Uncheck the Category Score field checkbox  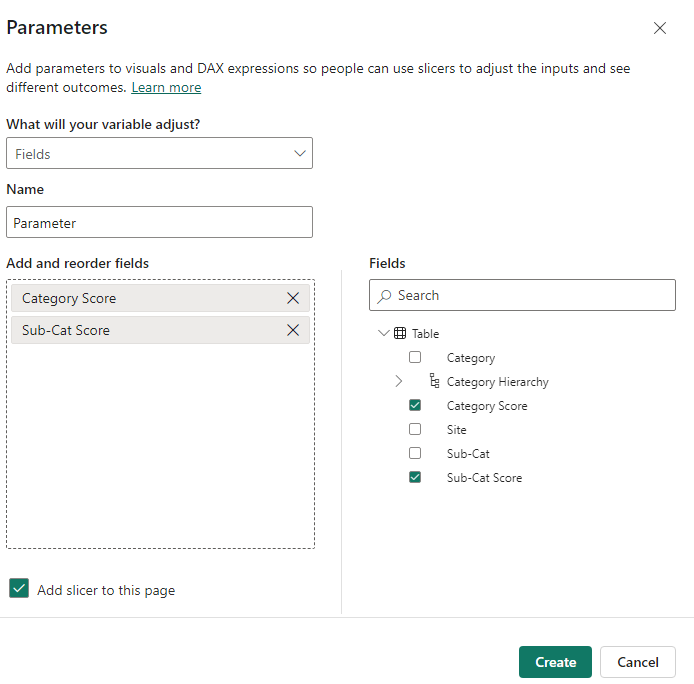(x=415, y=405)
